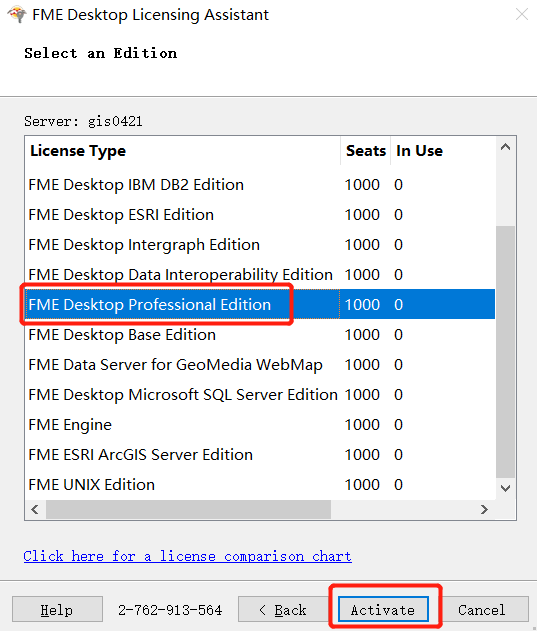Cancel the licensing assistant

[x=482, y=609]
